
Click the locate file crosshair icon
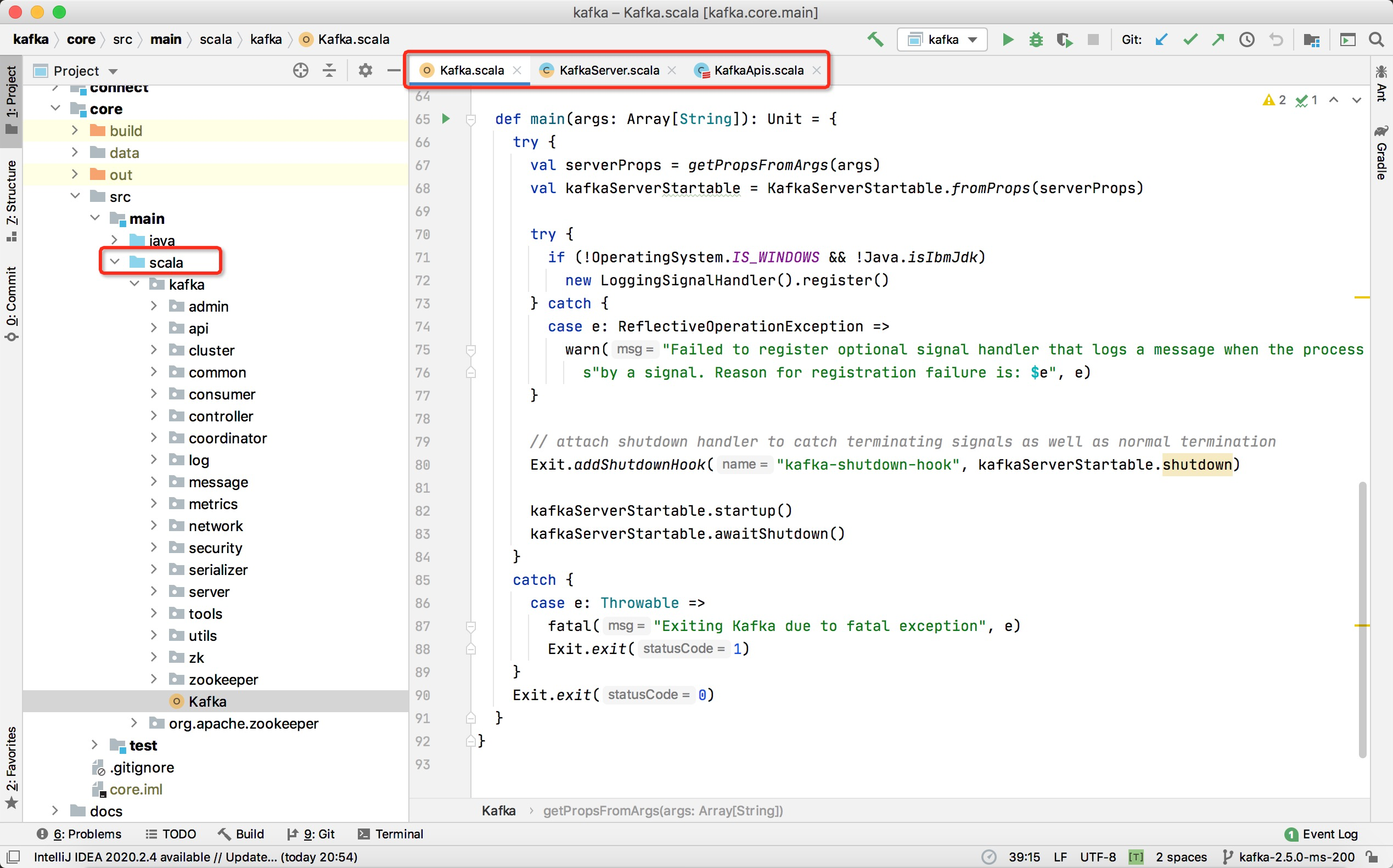coord(300,71)
